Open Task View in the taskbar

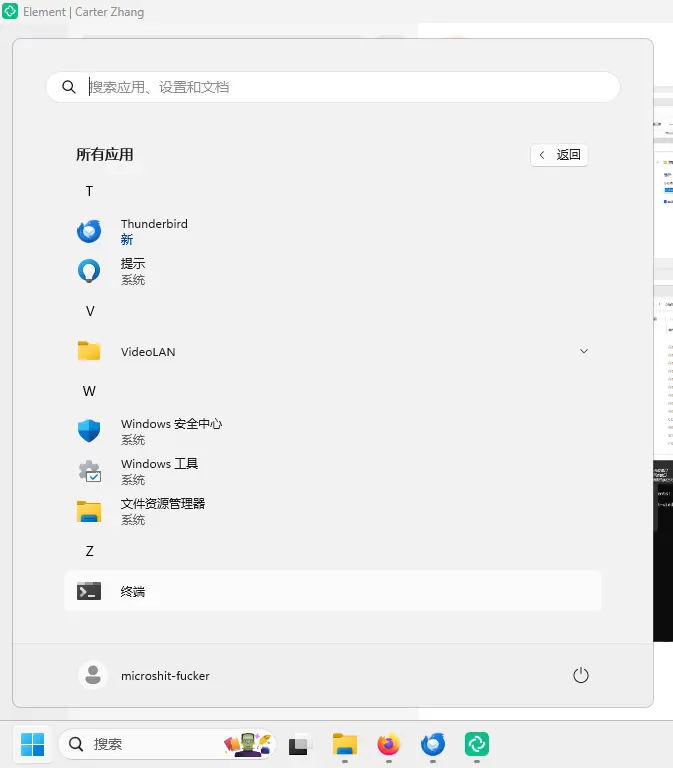300,744
